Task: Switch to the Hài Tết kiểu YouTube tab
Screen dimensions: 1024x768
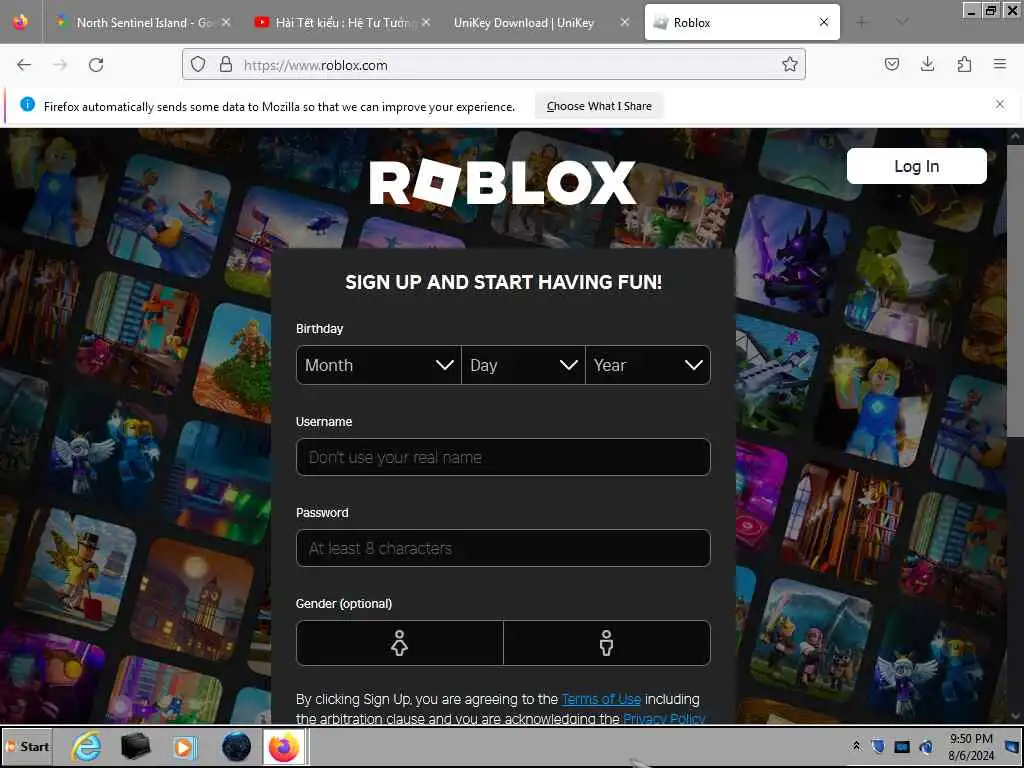Action: [342, 22]
